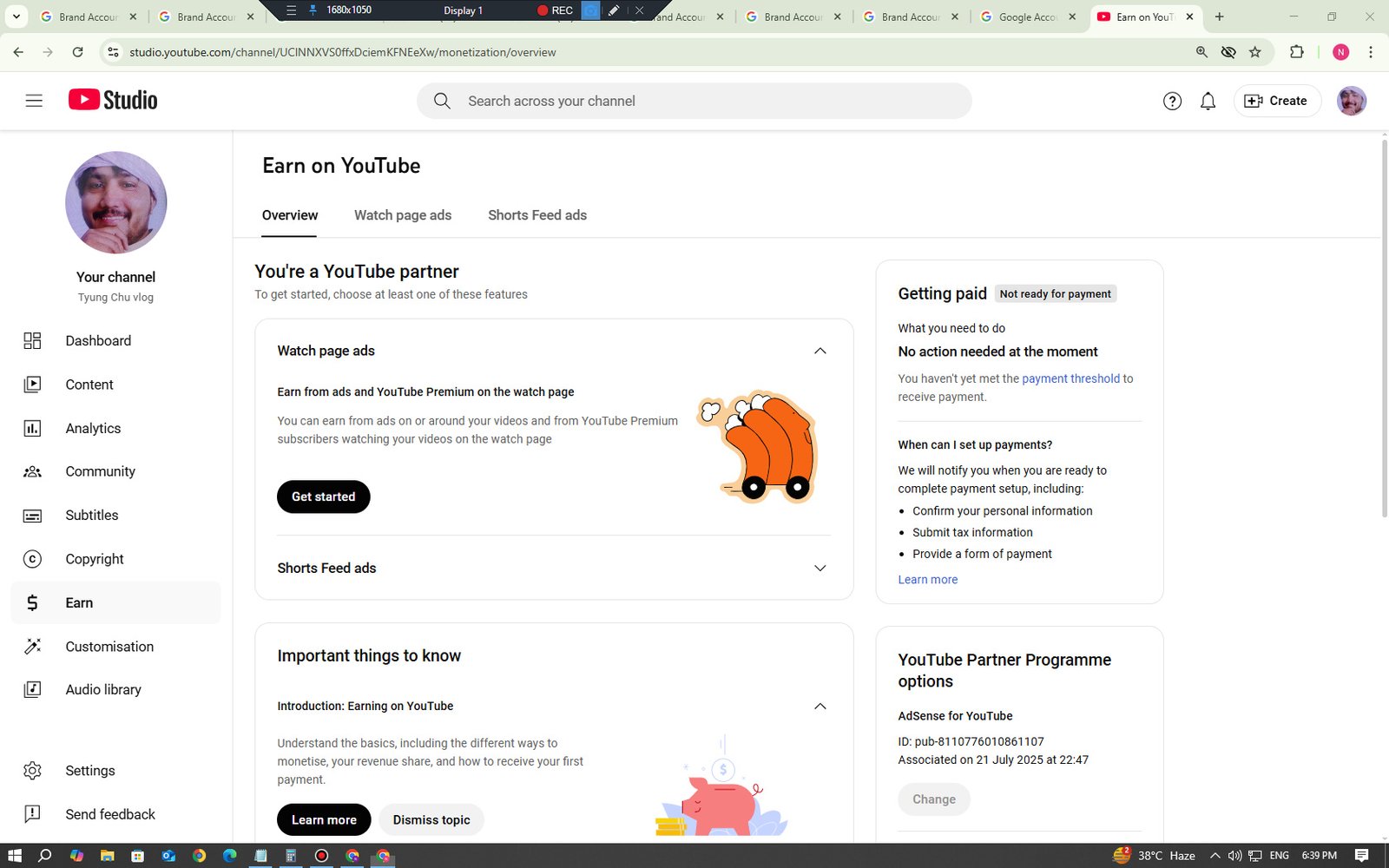Click Send feedback in the sidebar
Viewport: 1389px width, 868px height.
pos(115,814)
